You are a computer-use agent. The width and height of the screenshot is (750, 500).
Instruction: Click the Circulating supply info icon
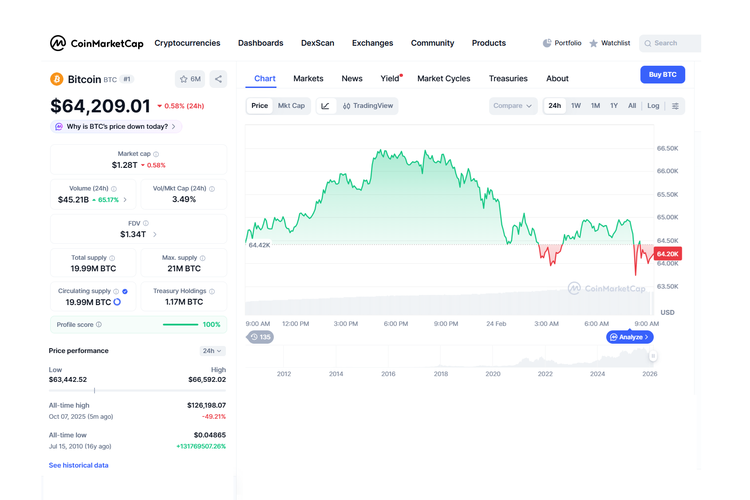pyautogui.click(x=116, y=291)
